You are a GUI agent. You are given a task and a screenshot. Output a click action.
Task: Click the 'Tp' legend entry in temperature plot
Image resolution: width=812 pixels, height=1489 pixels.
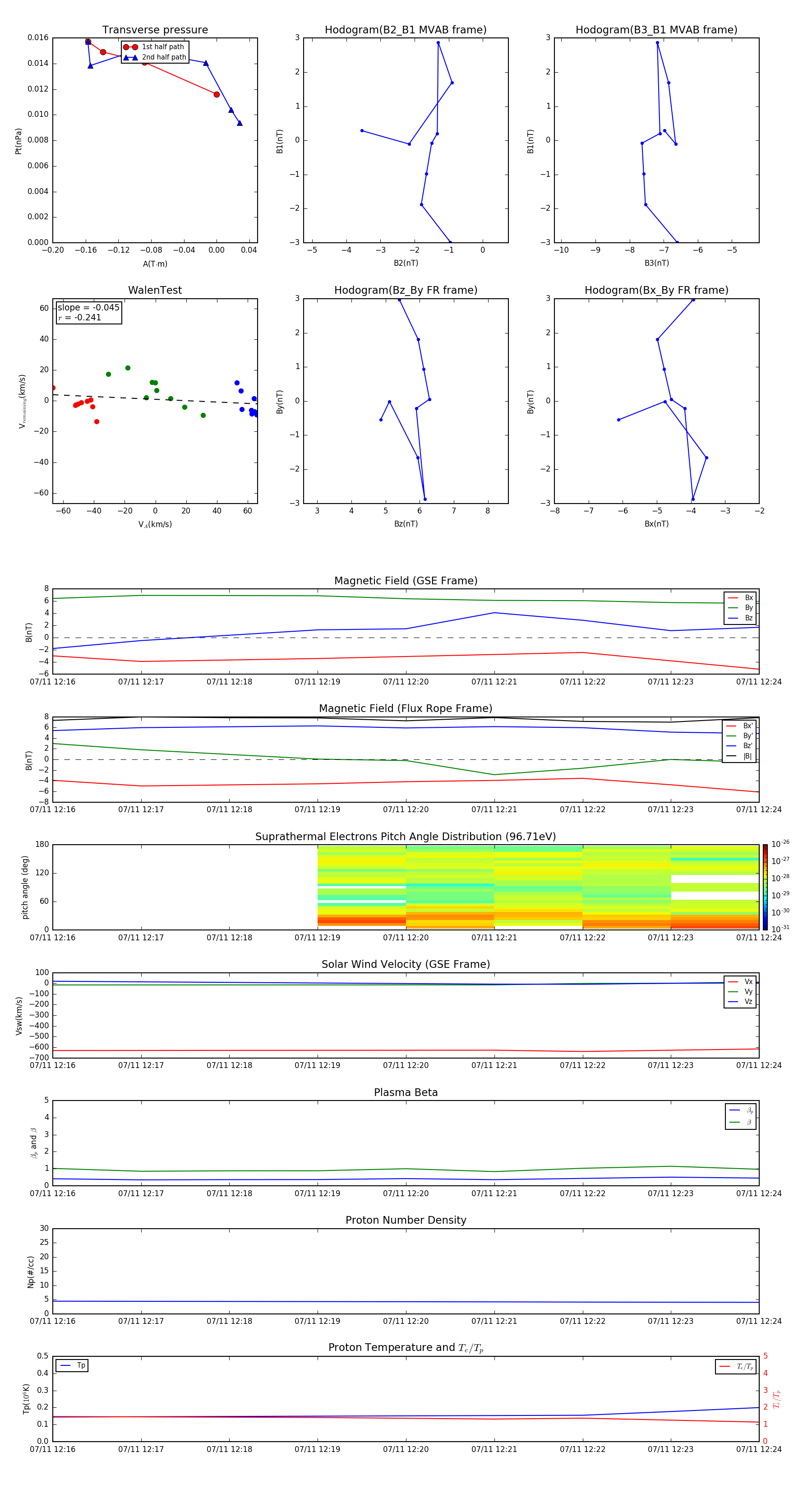click(72, 1366)
